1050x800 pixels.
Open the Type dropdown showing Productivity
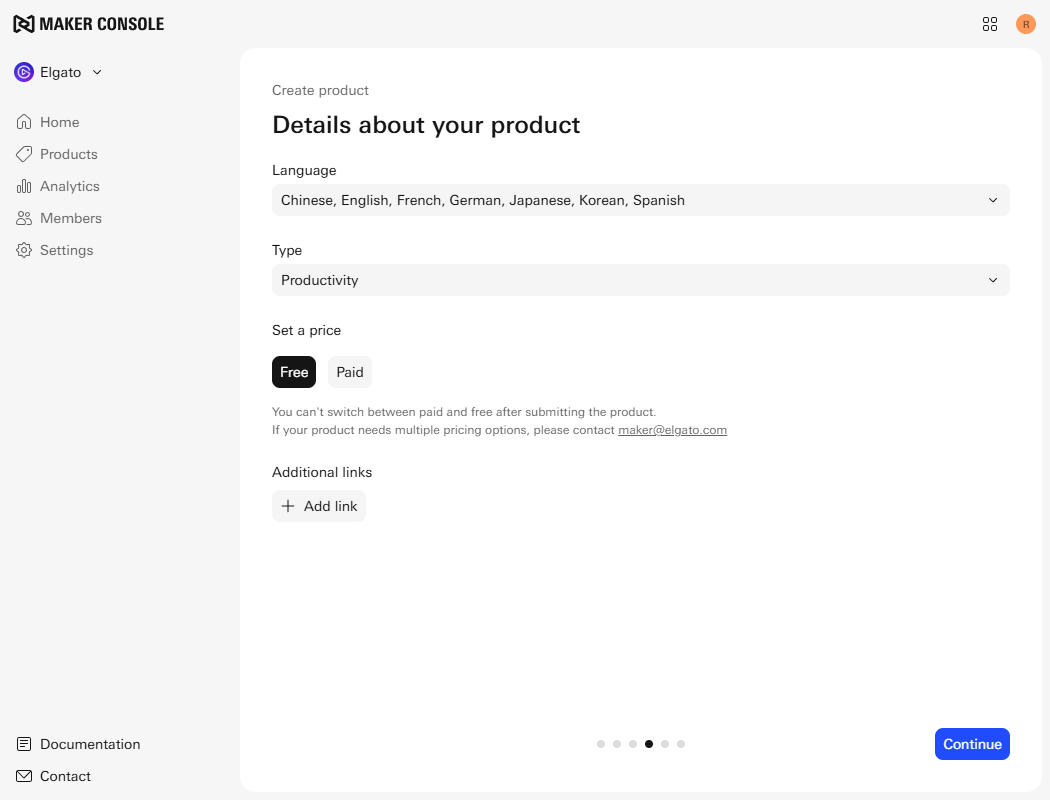coord(640,280)
